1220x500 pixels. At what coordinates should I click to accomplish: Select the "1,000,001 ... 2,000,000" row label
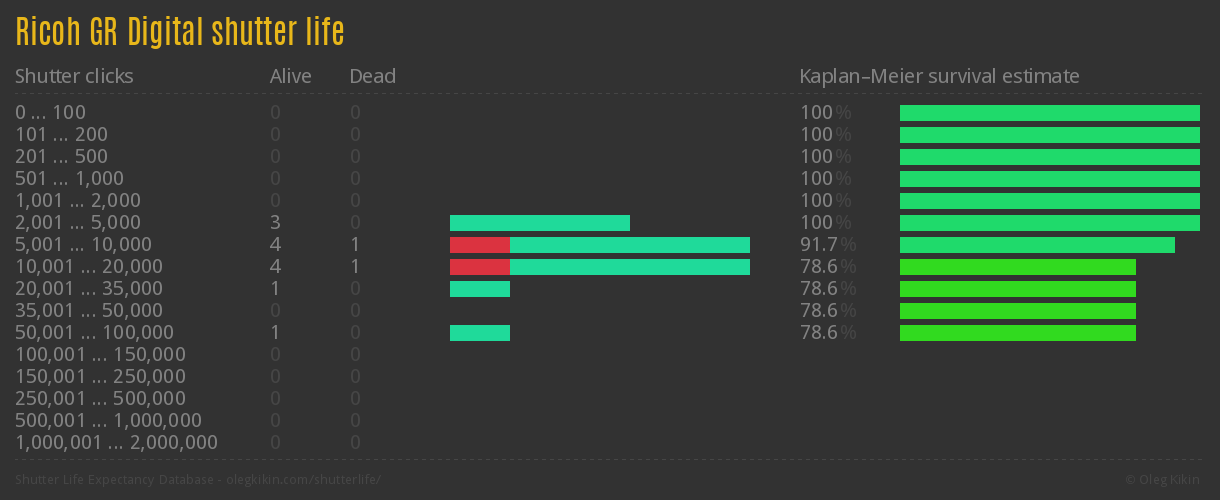116,442
